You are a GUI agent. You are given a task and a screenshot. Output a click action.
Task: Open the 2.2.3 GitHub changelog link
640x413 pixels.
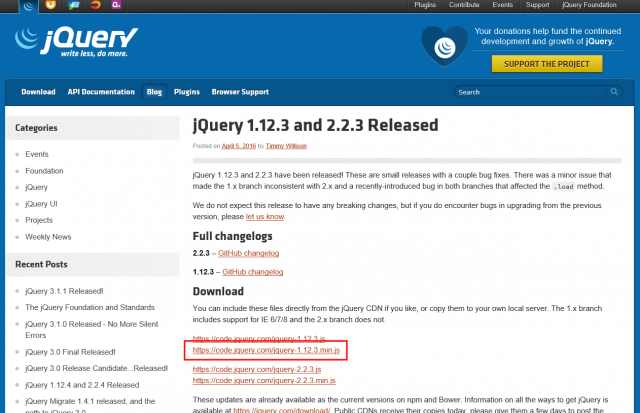249,253
